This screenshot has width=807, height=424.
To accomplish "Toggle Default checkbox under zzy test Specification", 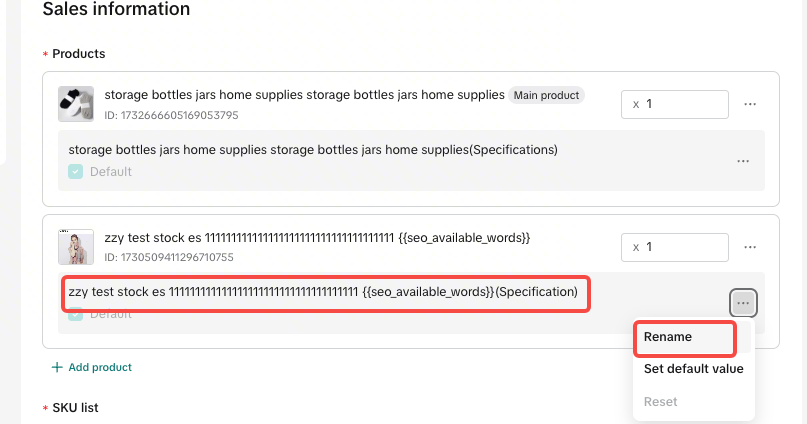I will tap(76, 314).
